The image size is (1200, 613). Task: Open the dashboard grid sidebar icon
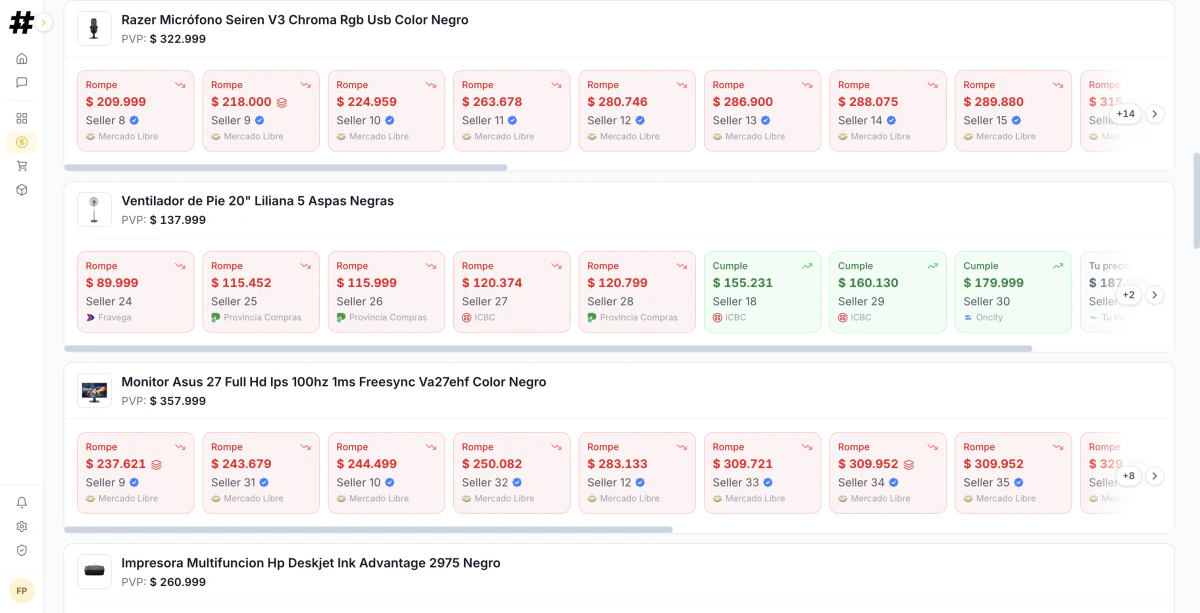tap(22, 118)
